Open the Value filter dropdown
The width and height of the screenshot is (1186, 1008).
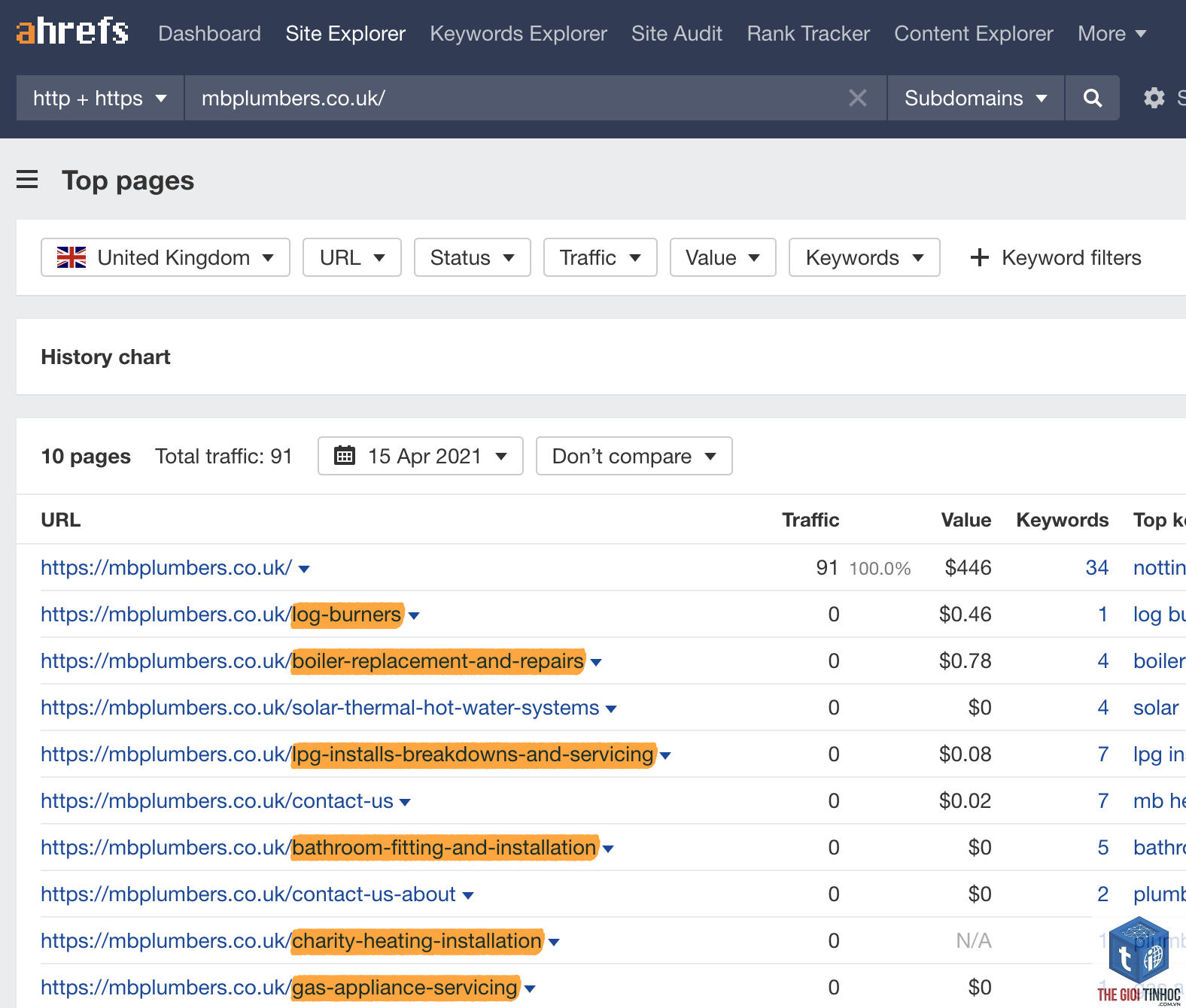[x=723, y=257]
